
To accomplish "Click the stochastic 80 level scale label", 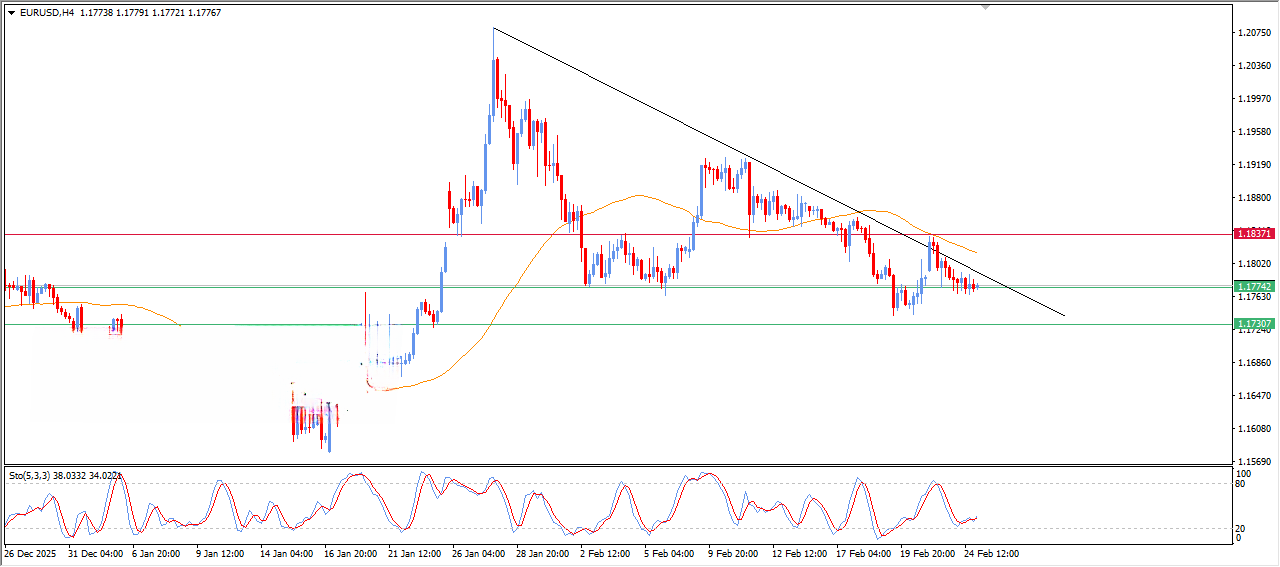I will pos(1243,484).
